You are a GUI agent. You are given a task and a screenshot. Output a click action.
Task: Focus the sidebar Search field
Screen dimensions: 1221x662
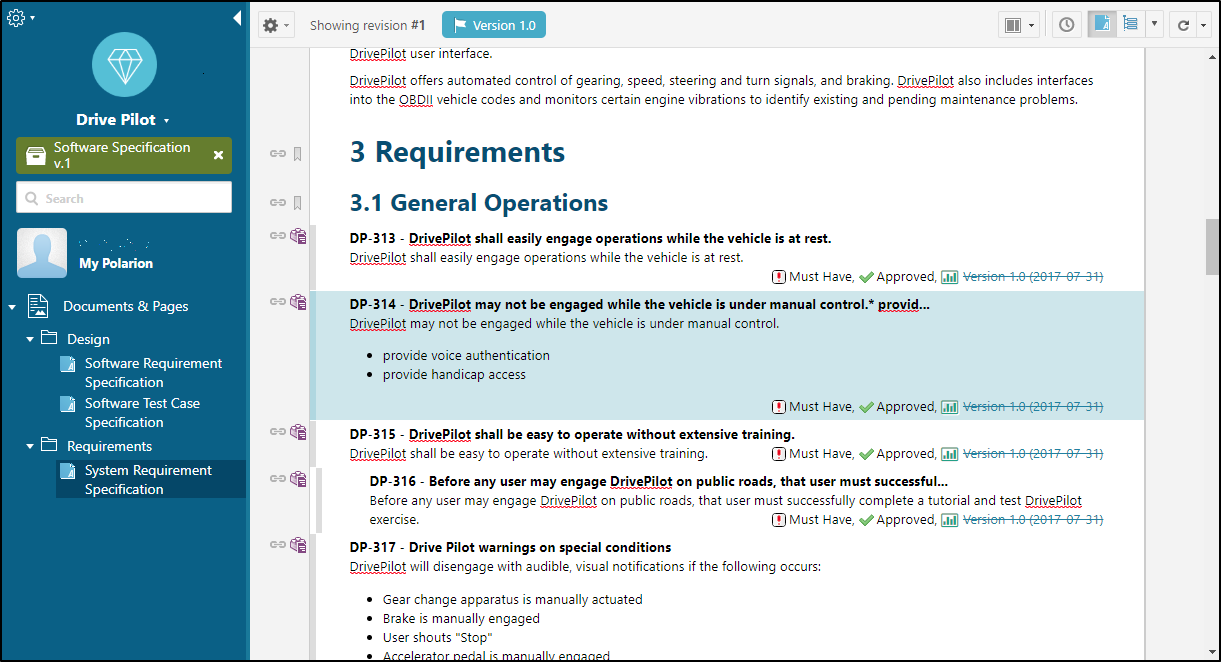pyautogui.click(x=124, y=198)
